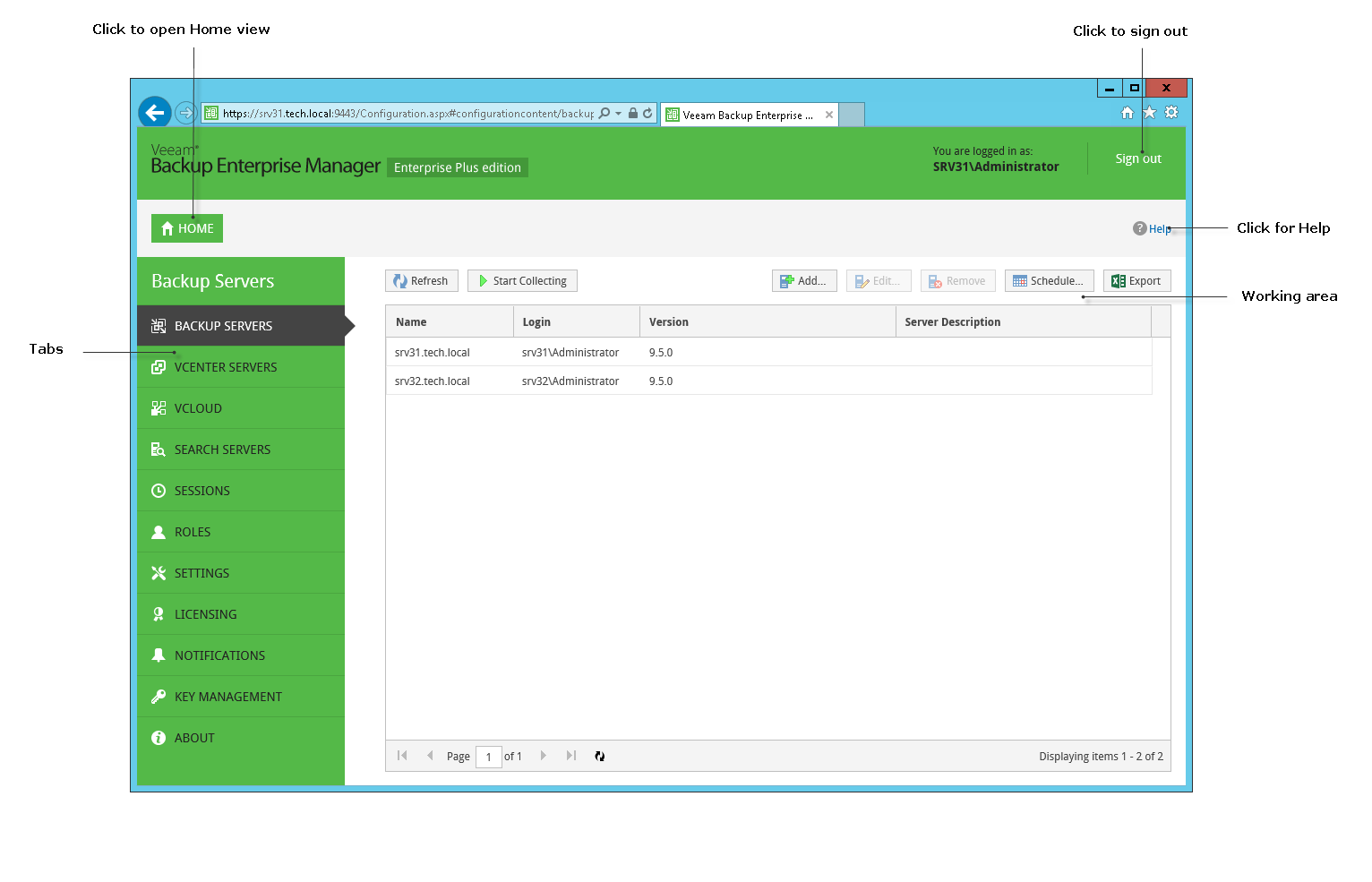Go to first page icon in pager
The image size is (1372, 882).
tap(402, 756)
